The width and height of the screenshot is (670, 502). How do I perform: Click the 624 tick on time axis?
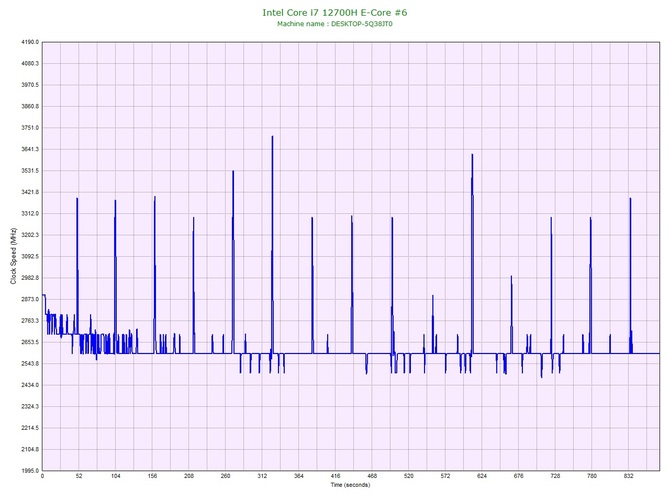(x=482, y=476)
